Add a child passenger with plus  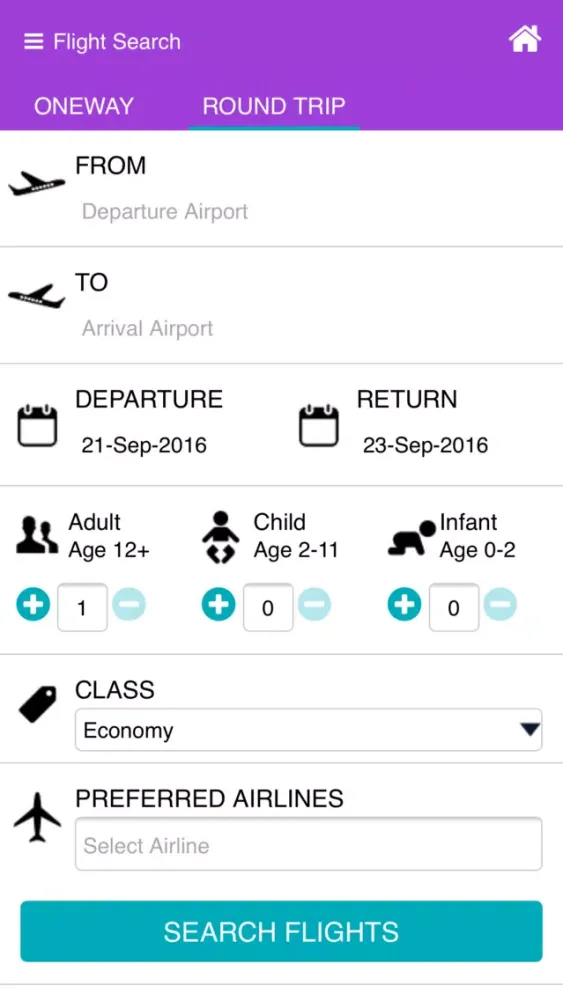click(x=219, y=605)
